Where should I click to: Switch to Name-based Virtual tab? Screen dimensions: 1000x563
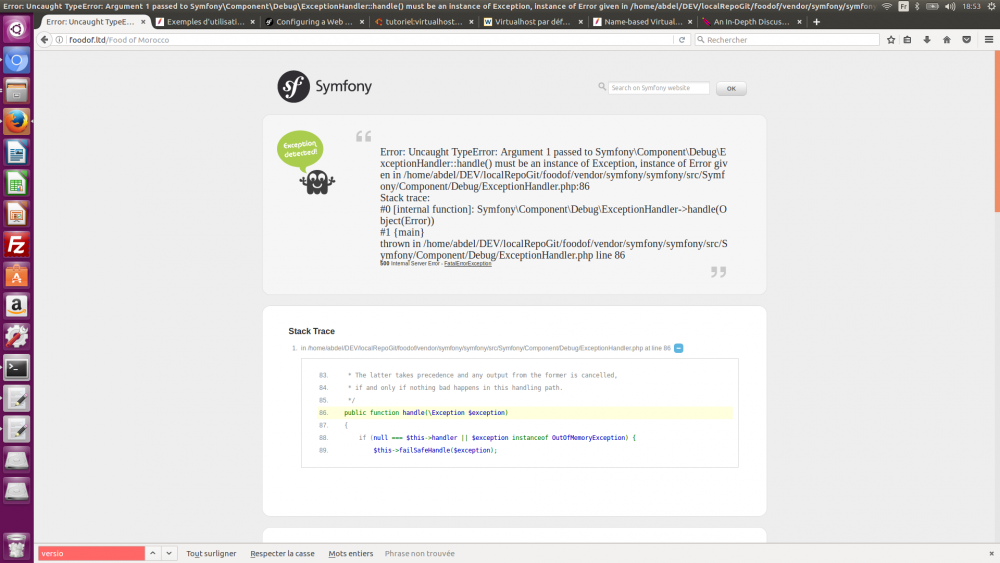pyautogui.click(x=642, y=22)
